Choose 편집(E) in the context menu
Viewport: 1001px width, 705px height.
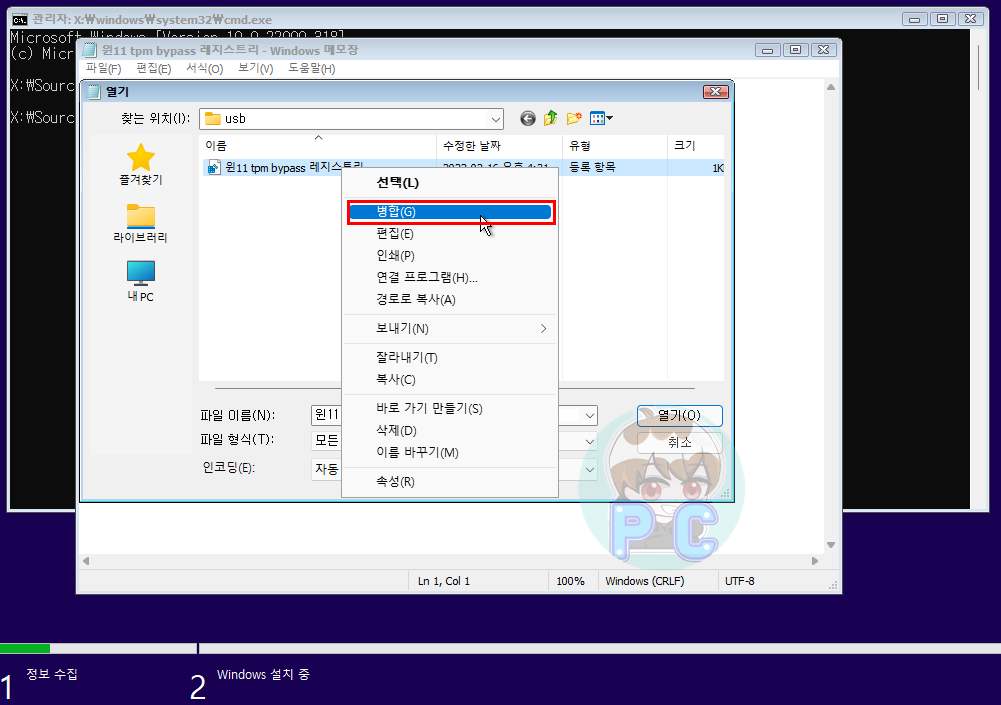coord(450,234)
